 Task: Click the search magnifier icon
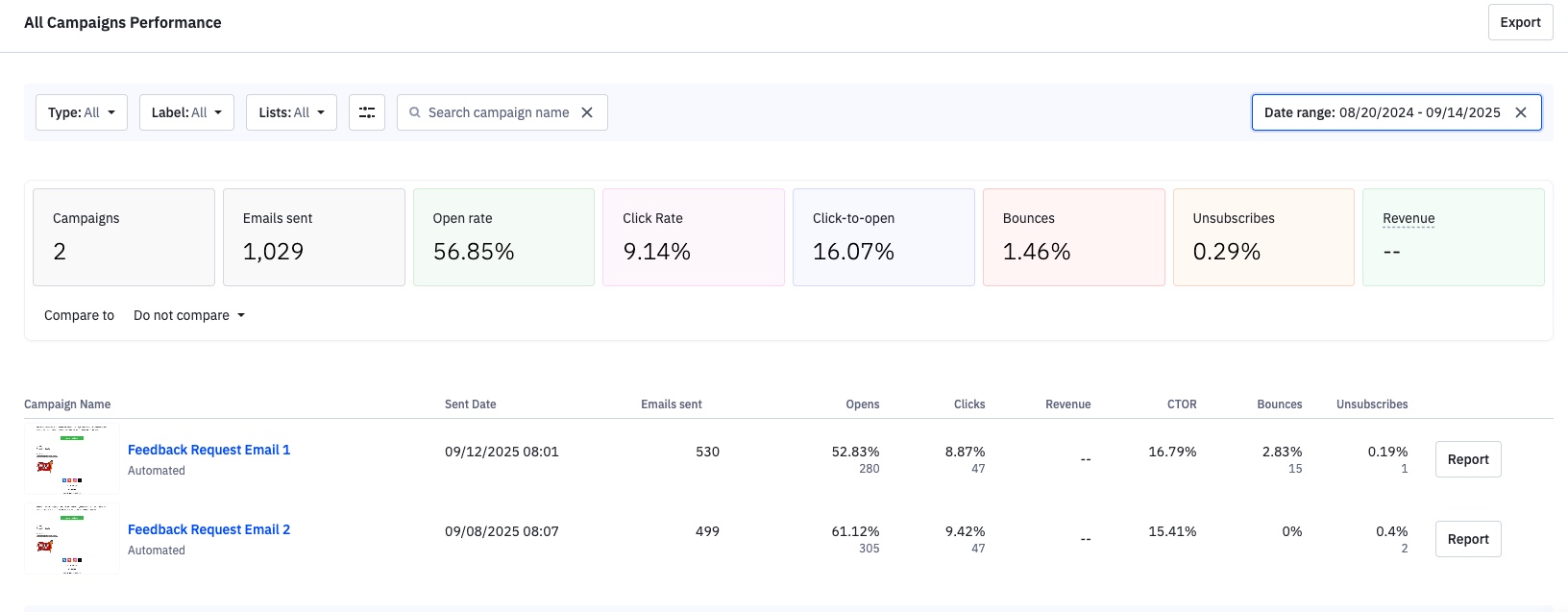tap(415, 112)
